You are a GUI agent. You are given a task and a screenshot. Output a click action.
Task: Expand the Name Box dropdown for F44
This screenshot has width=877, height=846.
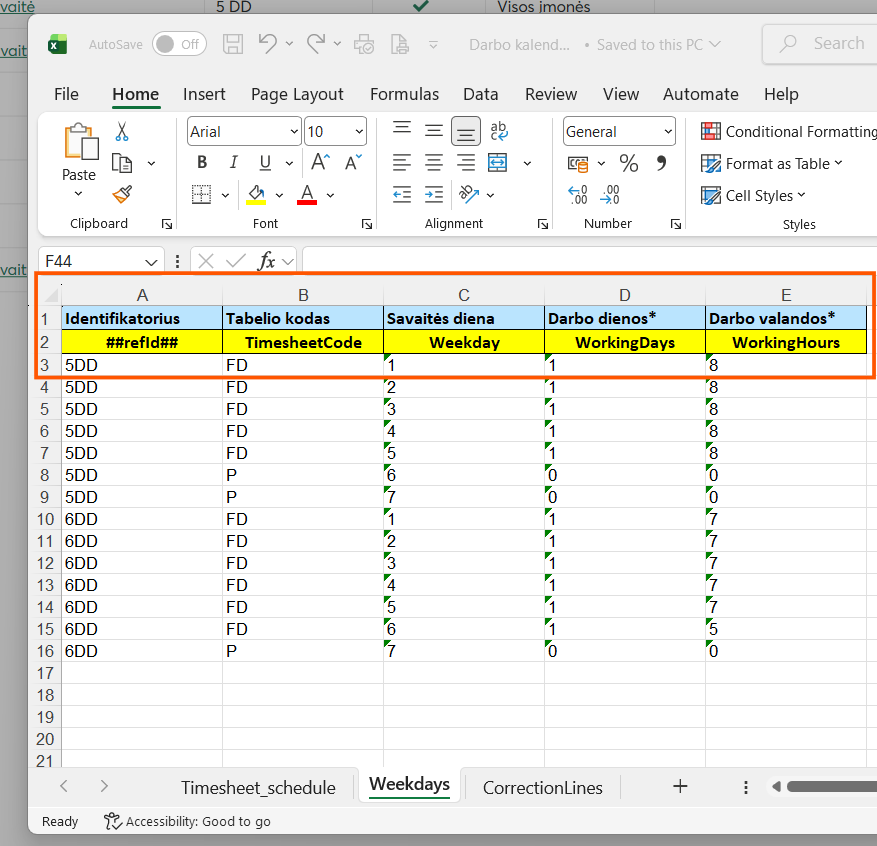point(151,261)
